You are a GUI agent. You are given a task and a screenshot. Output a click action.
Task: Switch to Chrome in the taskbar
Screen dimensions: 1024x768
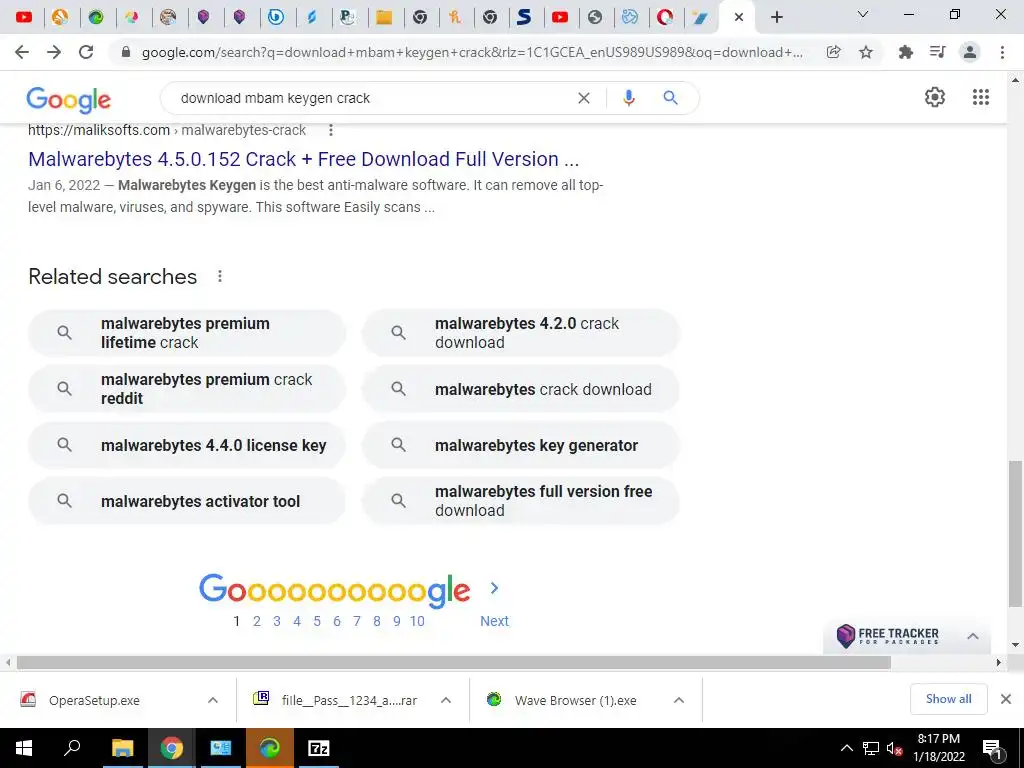(x=171, y=748)
